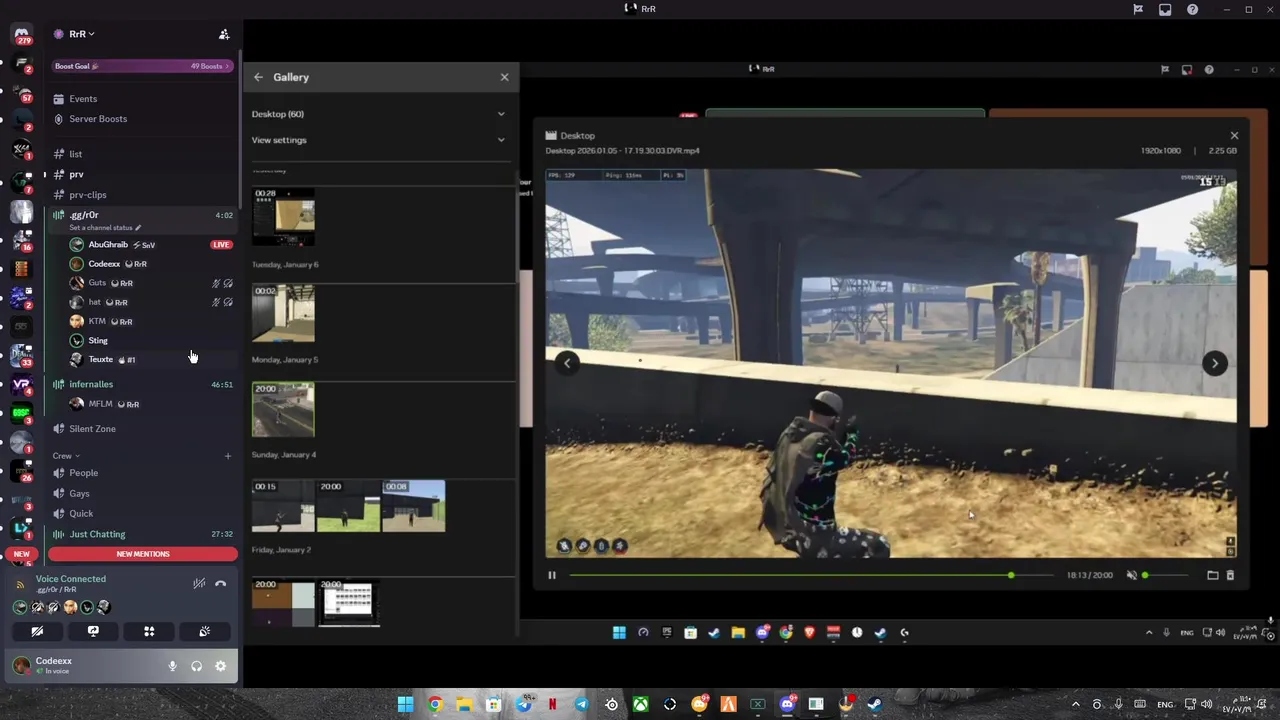The height and width of the screenshot is (720, 1280).
Task: Expand View settings in Gallery
Action: click(379, 140)
